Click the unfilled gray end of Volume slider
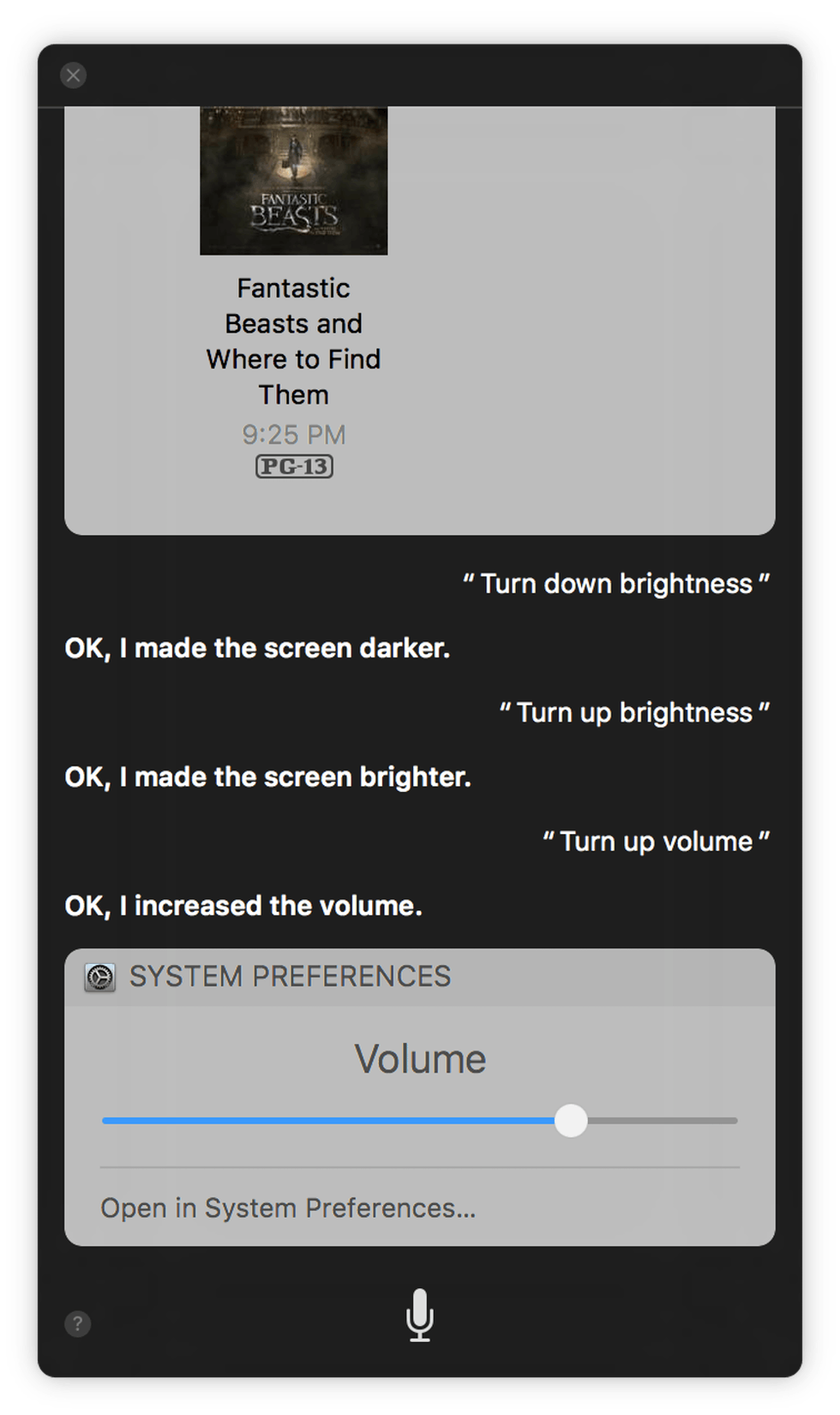840x1415 pixels. tap(669, 1120)
